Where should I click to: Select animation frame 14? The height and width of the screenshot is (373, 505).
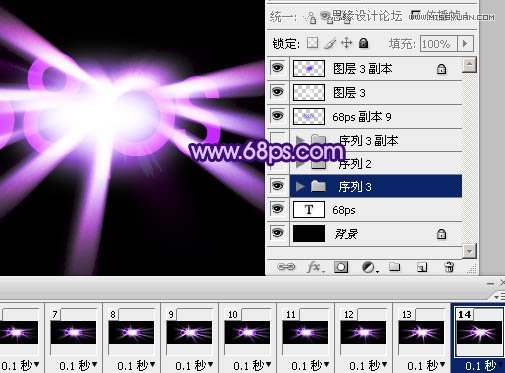[479, 332]
